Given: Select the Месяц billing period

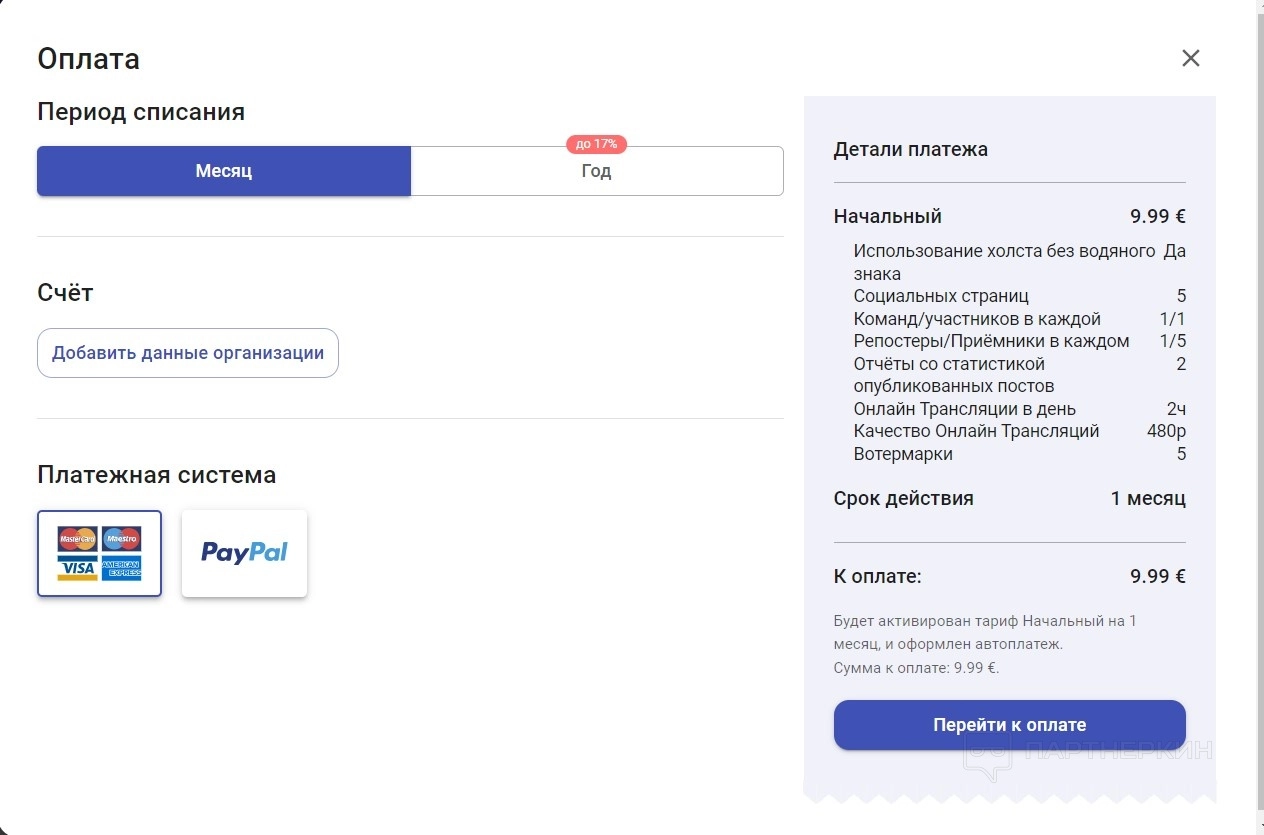Looking at the screenshot, I should [224, 171].
